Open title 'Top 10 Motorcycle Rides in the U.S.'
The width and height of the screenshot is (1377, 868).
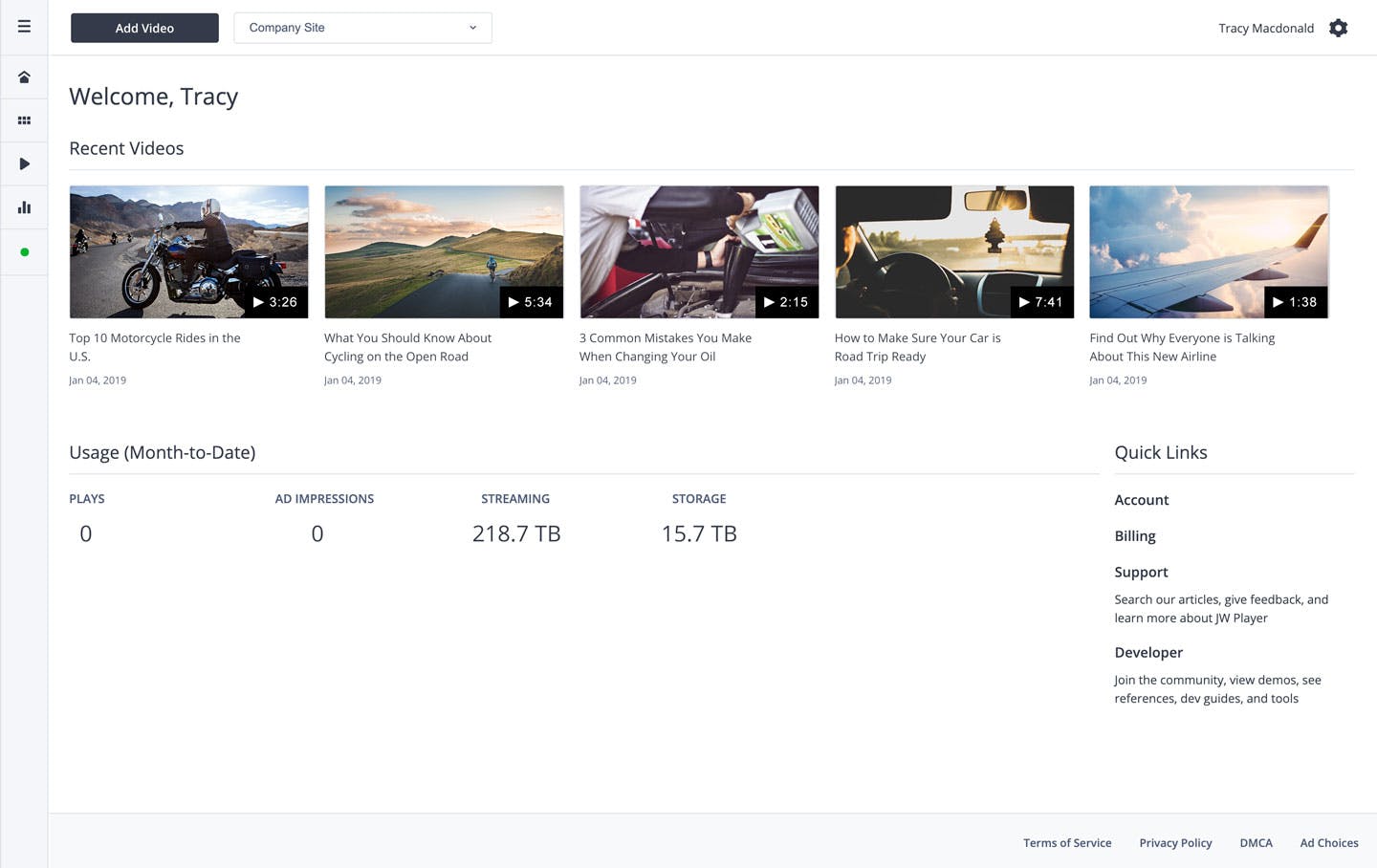[155, 347]
